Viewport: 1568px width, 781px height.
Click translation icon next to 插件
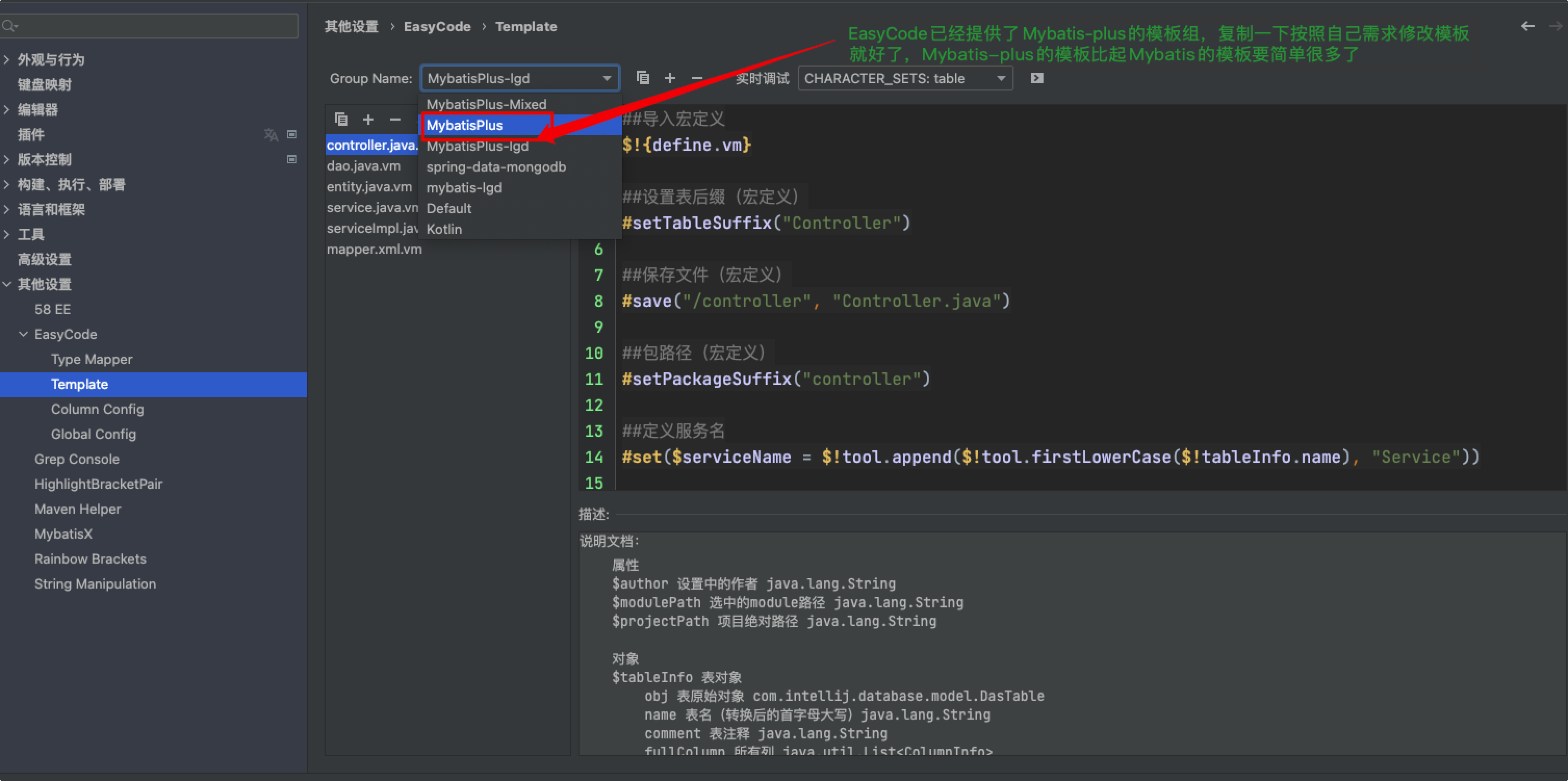pyautogui.click(x=271, y=135)
